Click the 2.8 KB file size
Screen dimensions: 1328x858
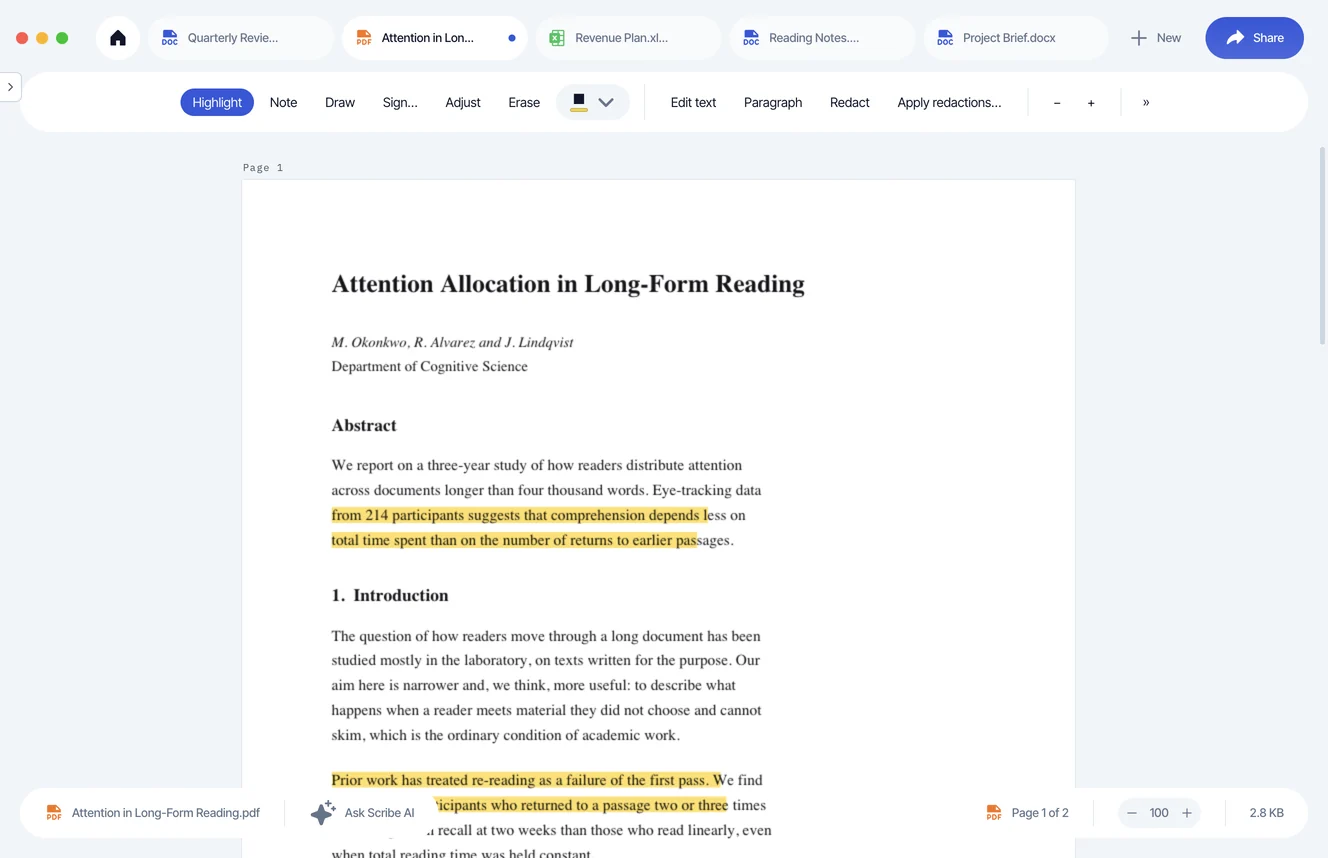1266,813
